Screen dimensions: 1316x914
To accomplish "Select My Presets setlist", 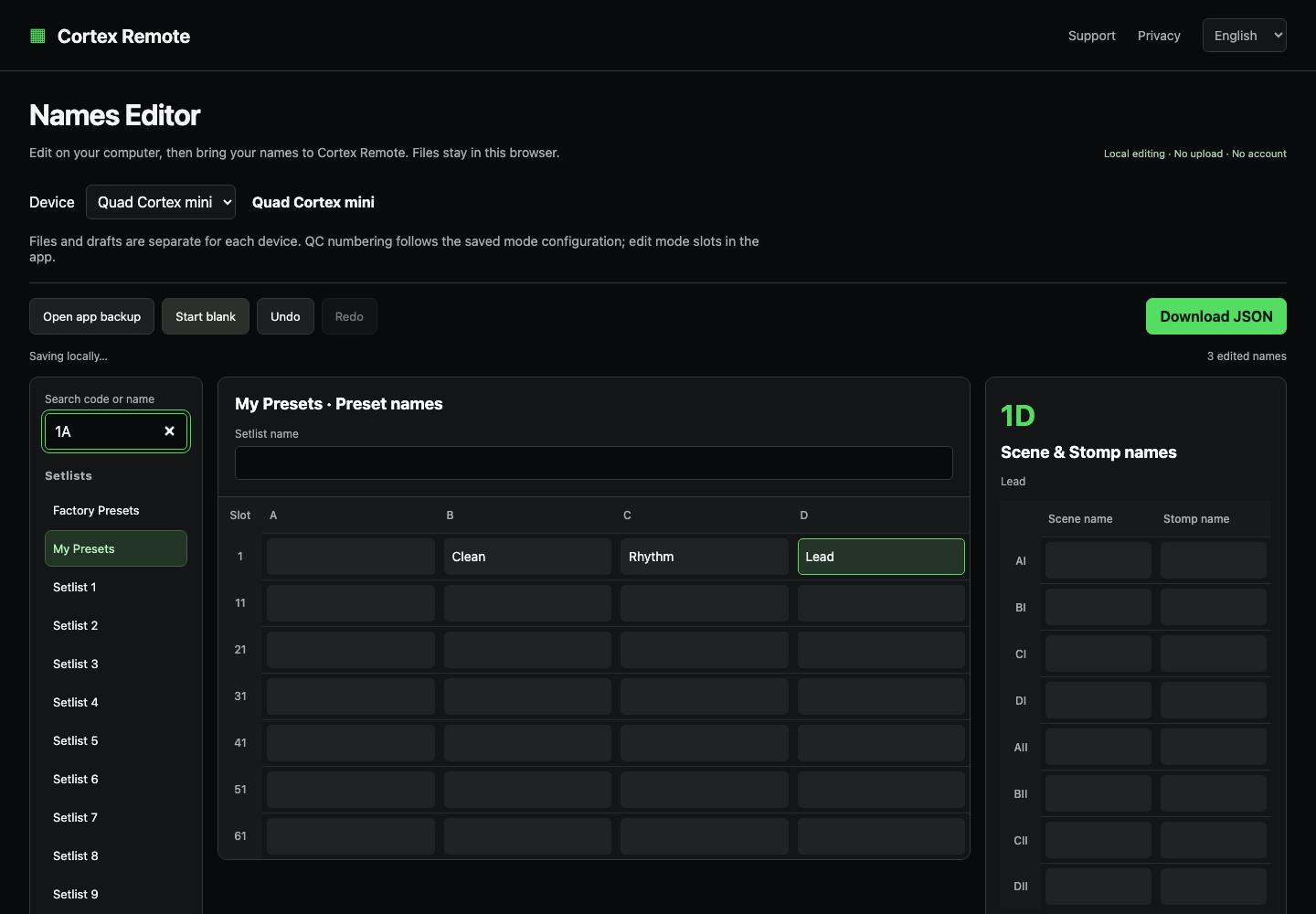I will click(x=116, y=548).
